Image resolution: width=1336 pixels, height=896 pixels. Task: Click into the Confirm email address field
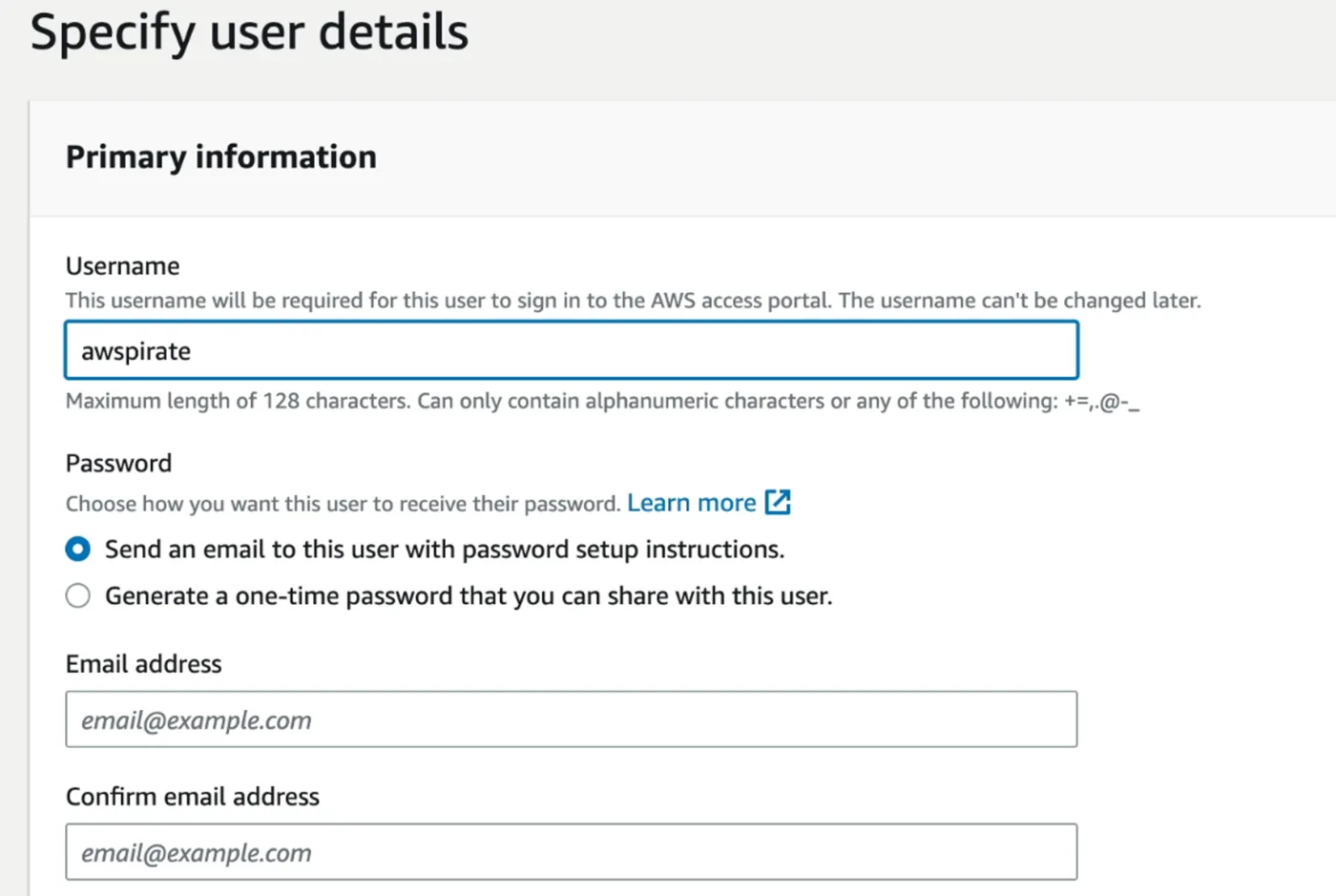[x=572, y=851]
